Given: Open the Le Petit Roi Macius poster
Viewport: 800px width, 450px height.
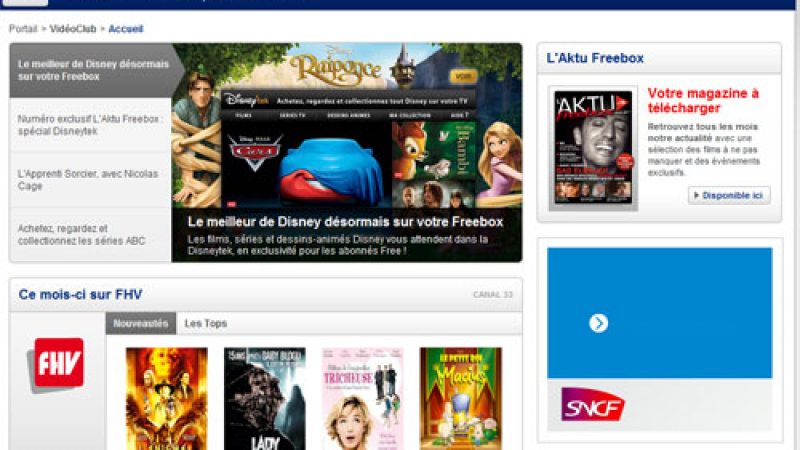Looking at the screenshot, I should (x=461, y=399).
